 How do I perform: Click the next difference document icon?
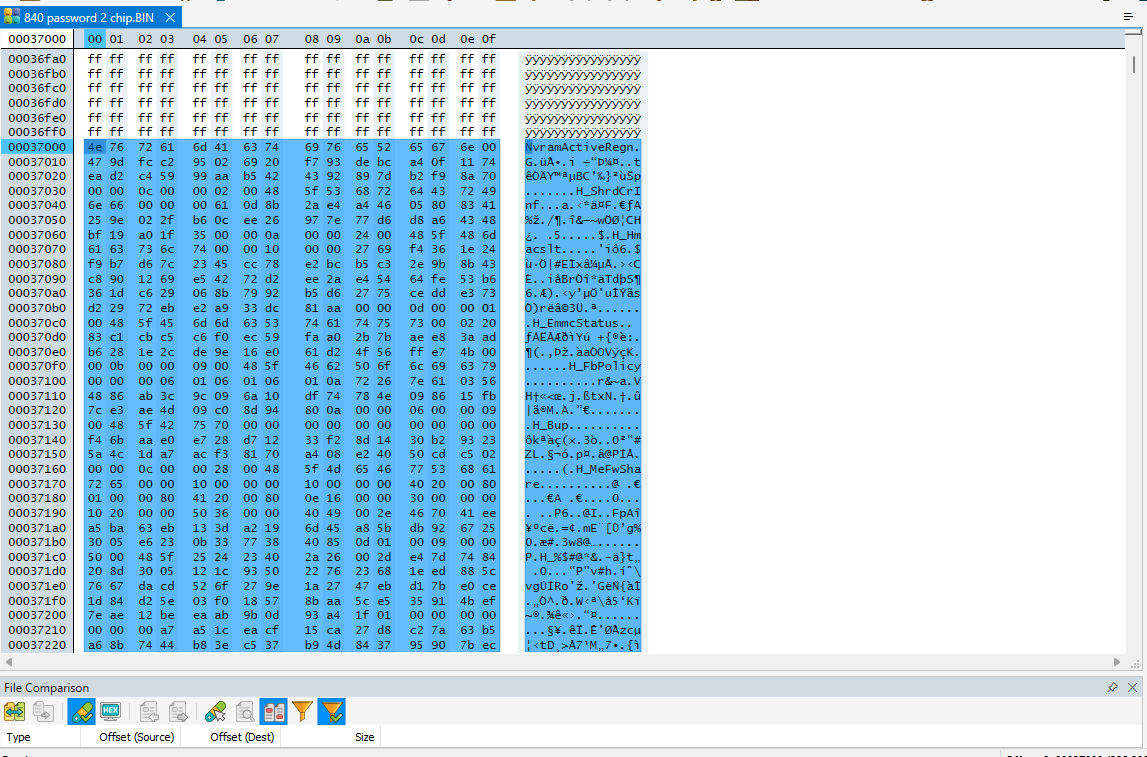(178, 711)
